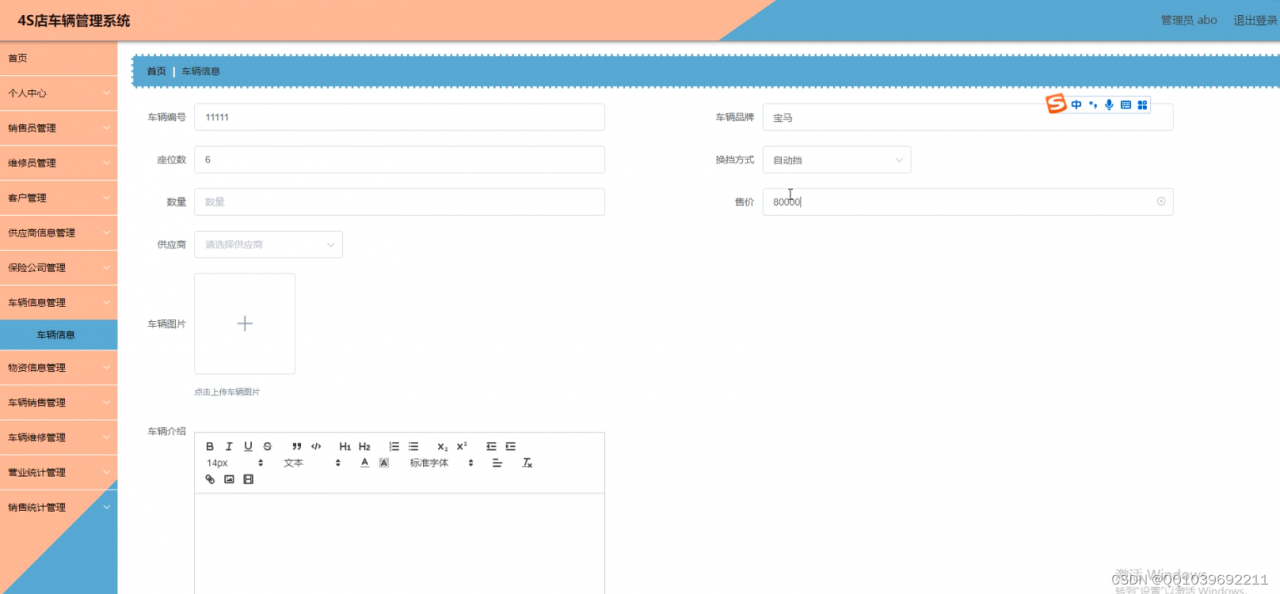
Task: Open the text background color picker
Action: tap(384, 463)
